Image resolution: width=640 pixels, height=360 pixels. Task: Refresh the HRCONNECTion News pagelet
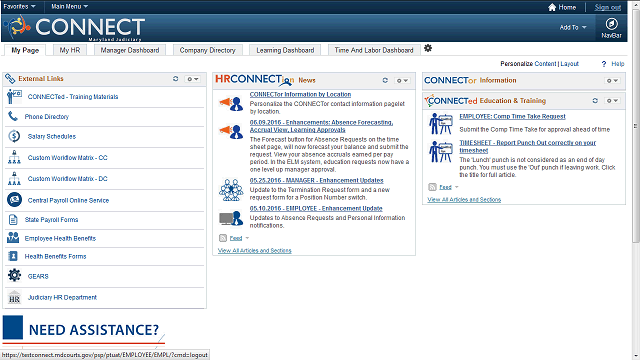385,80
